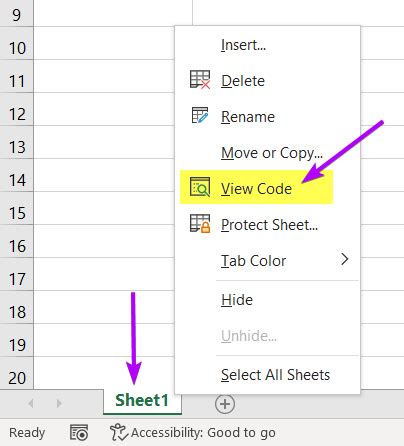
Task: Switch to the Sheet1 tab
Action: pos(142,400)
